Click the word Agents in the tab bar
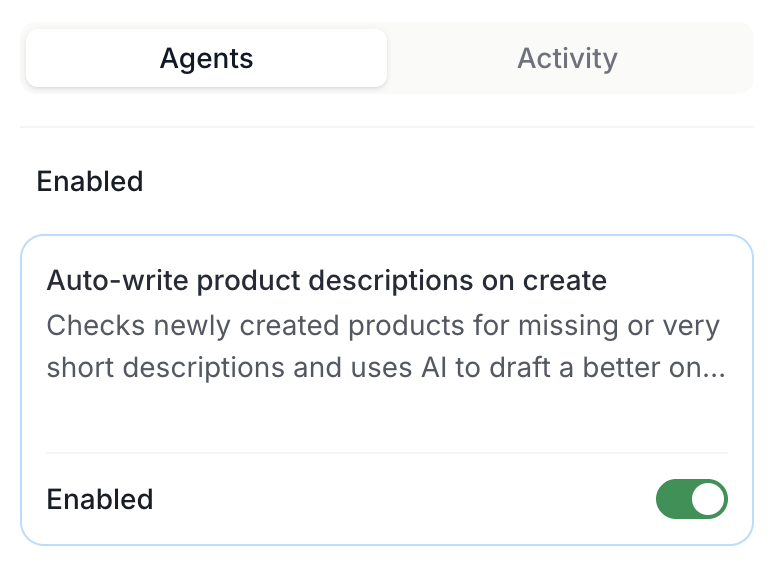Screen dimensions: 774x572 point(206,59)
